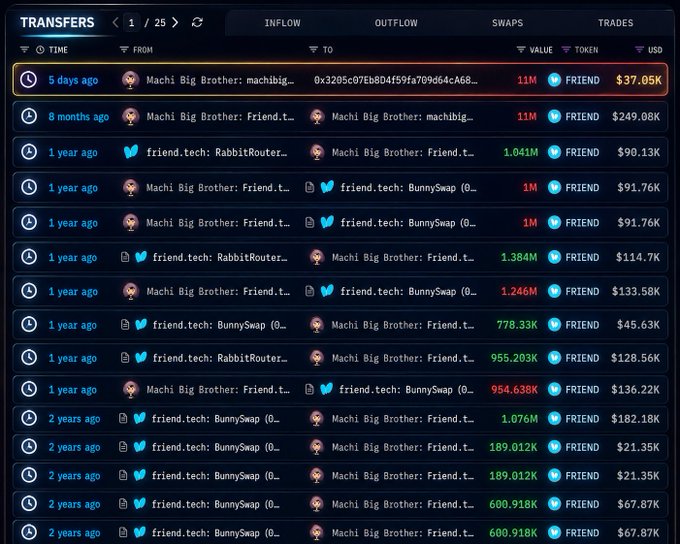The height and width of the screenshot is (544, 680).
Task: Click the 1.076M value
Action: (x=519, y=419)
